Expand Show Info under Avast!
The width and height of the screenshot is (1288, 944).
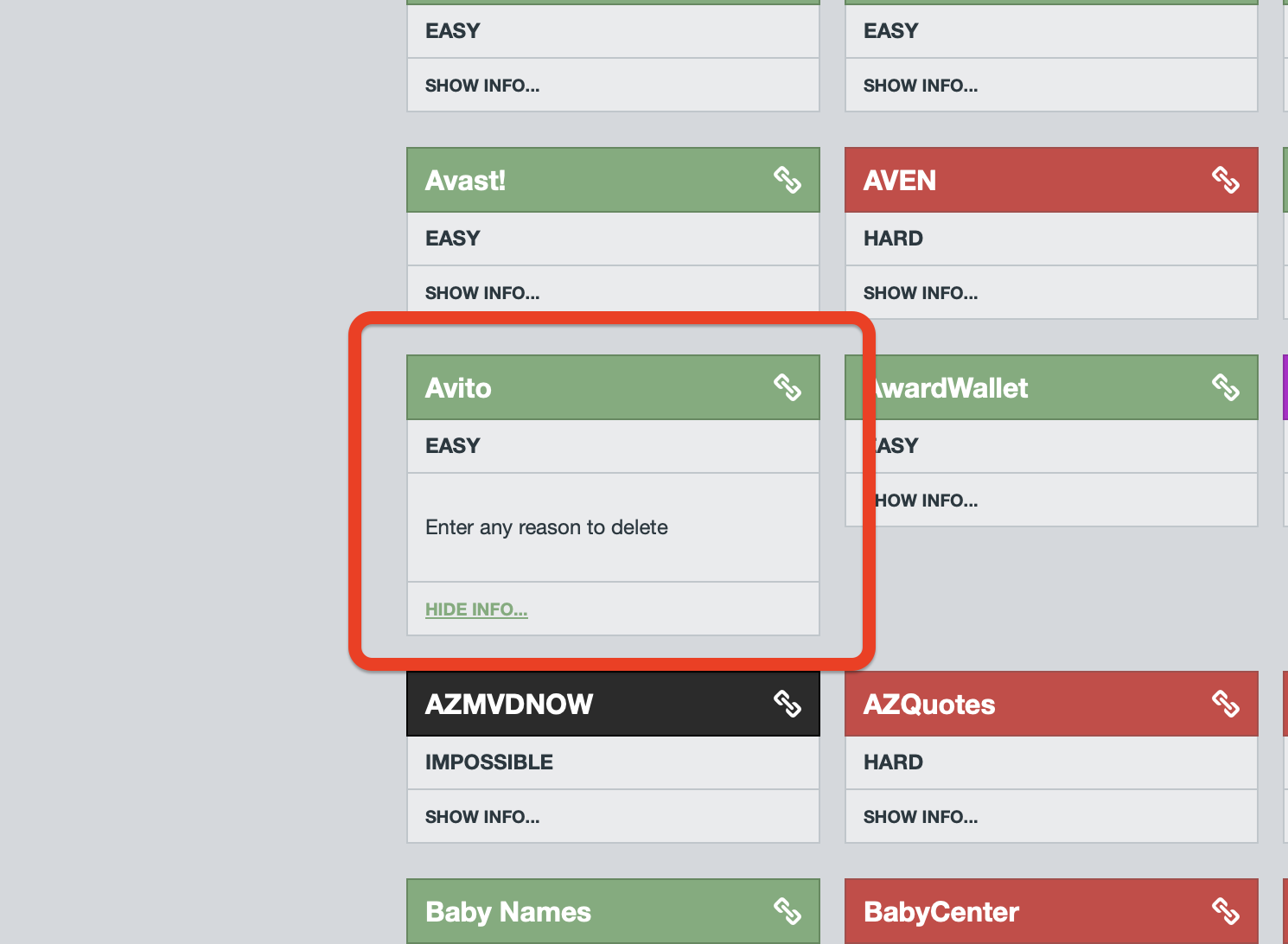tap(482, 293)
